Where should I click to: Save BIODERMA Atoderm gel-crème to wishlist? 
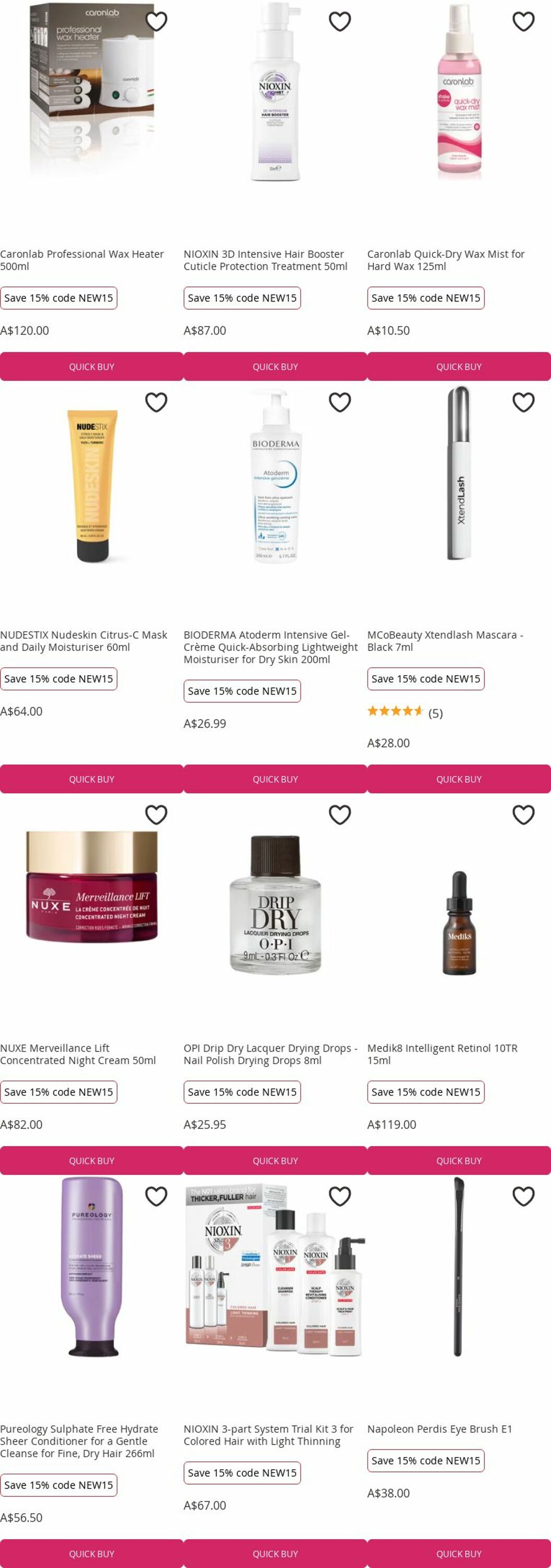click(x=340, y=402)
